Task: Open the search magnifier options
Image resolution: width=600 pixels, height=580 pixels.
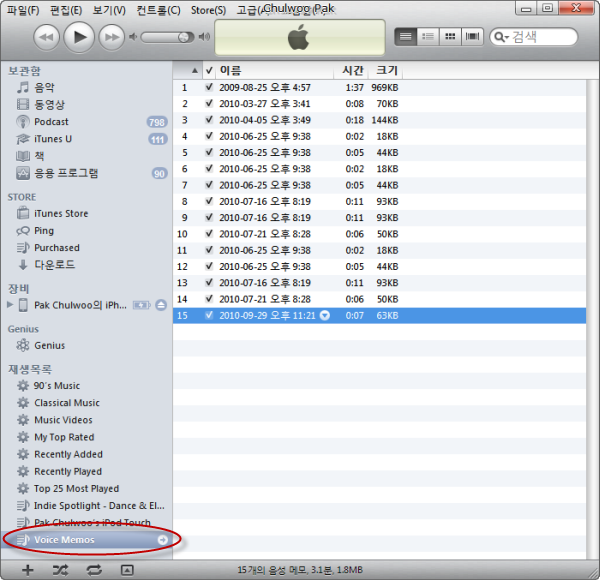Action: coord(501,37)
